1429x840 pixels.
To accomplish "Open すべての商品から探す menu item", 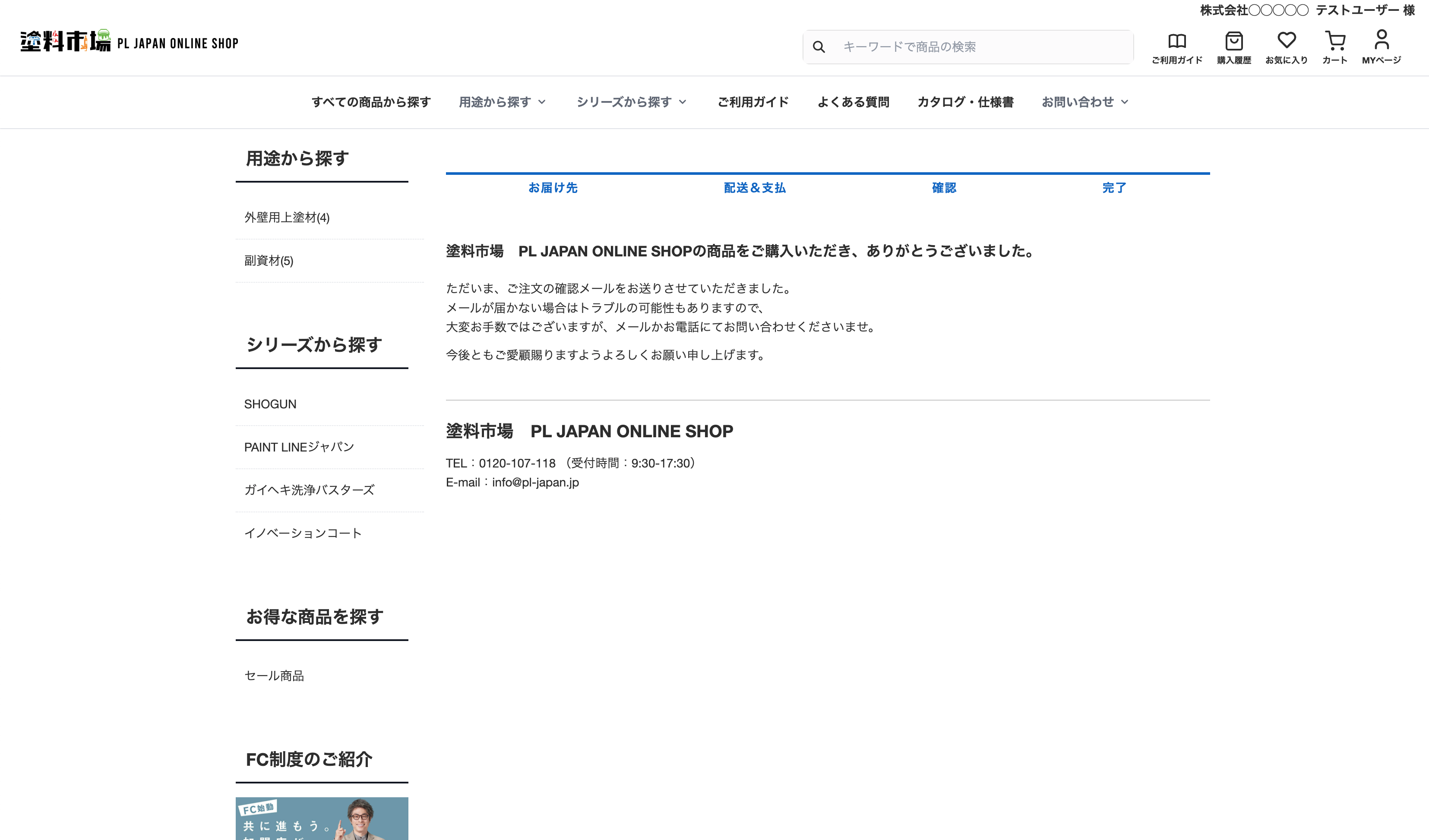I will (x=371, y=102).
